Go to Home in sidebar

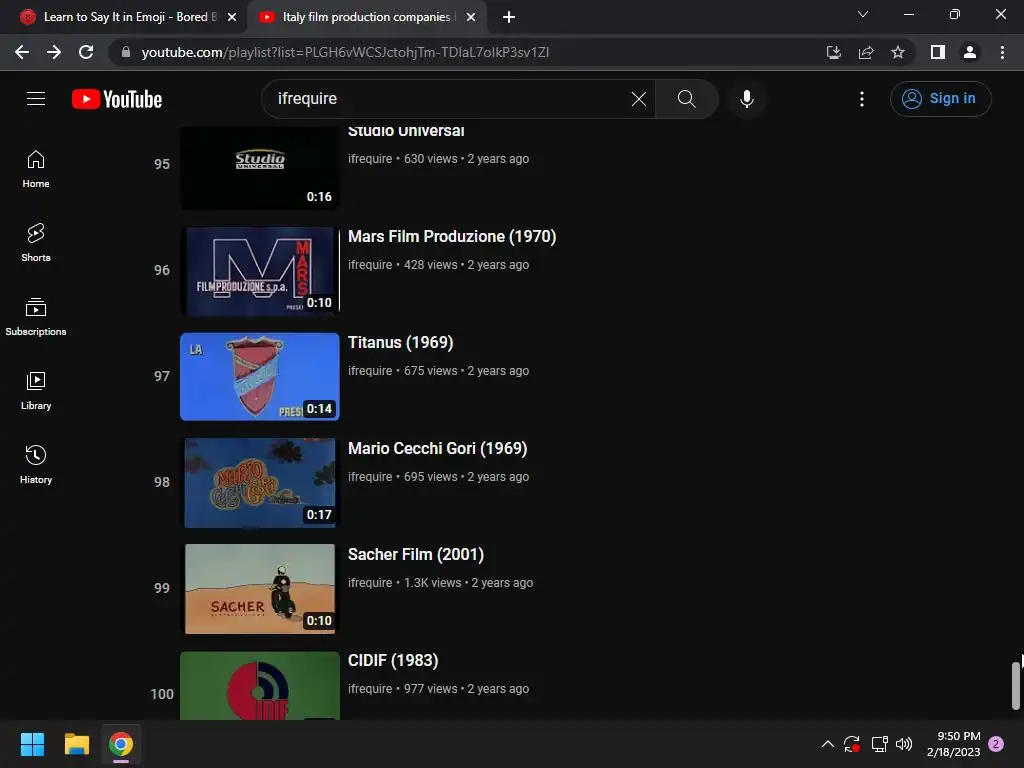click(36, 169)
